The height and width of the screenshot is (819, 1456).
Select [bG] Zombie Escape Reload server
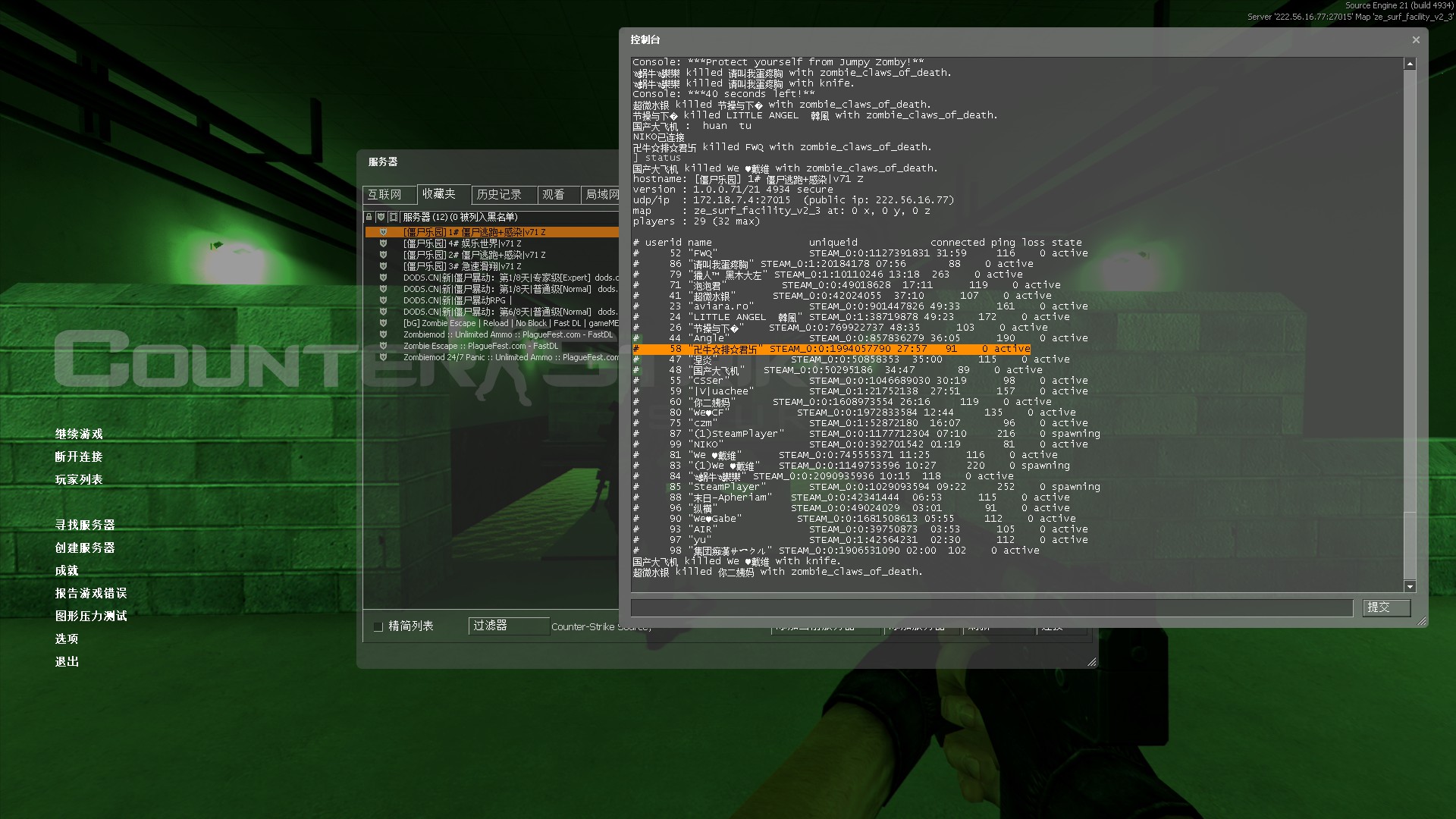coord(491,323)
